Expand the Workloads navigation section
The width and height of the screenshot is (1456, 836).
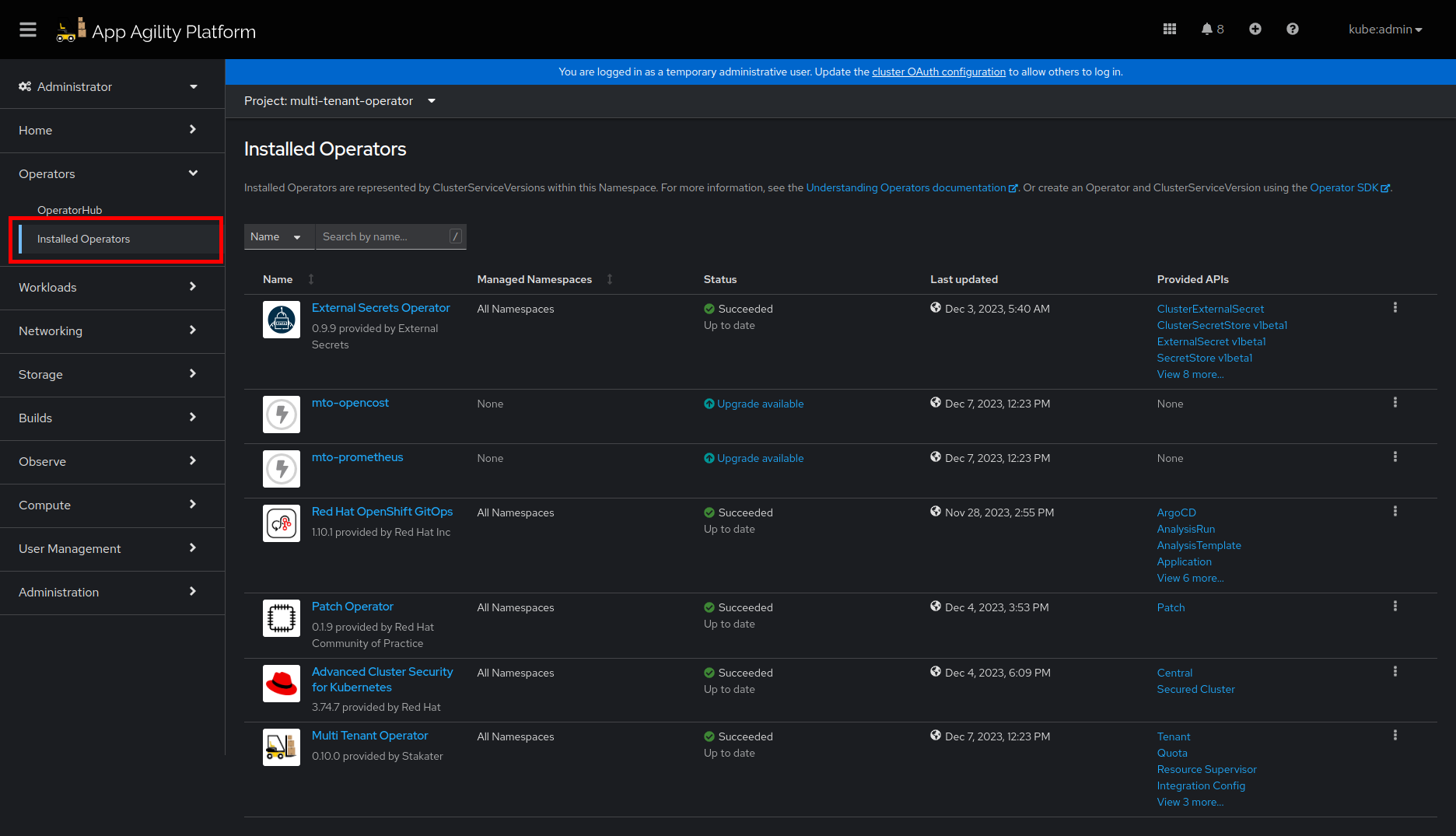click(x=109, y=287)
